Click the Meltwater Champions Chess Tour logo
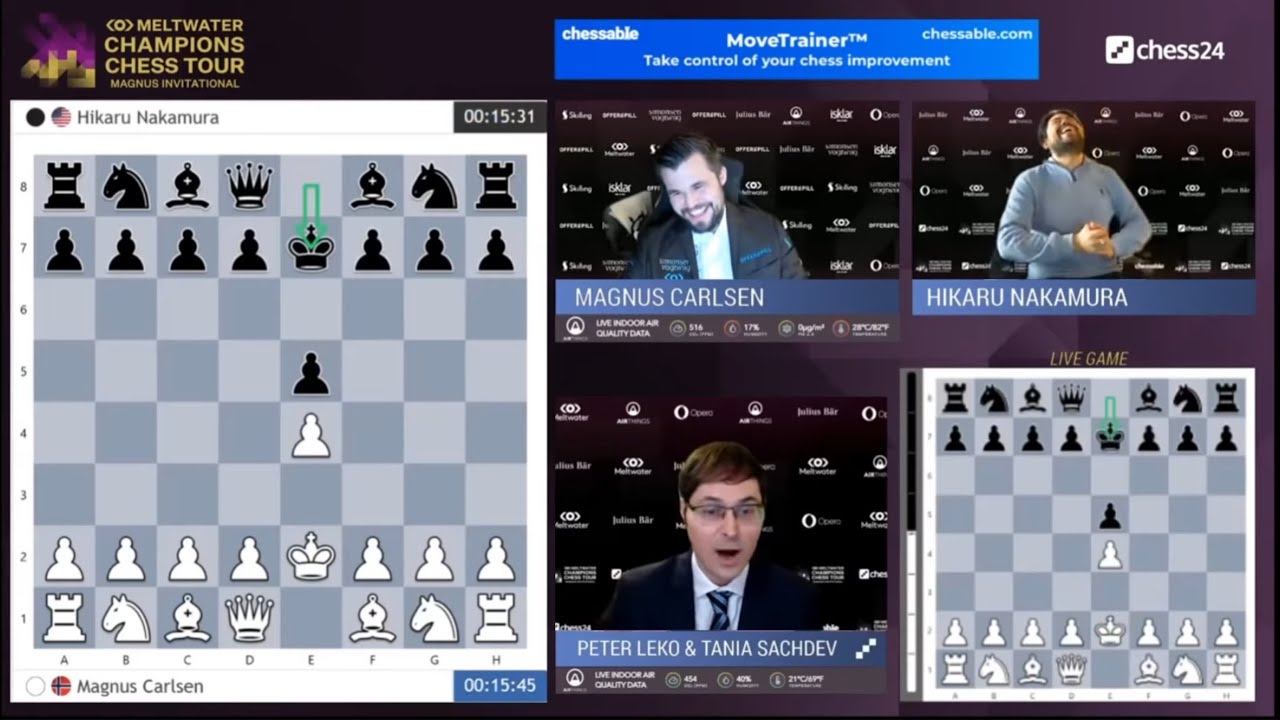The height and width of the screenshot is (720, 1280). [133, 50]
